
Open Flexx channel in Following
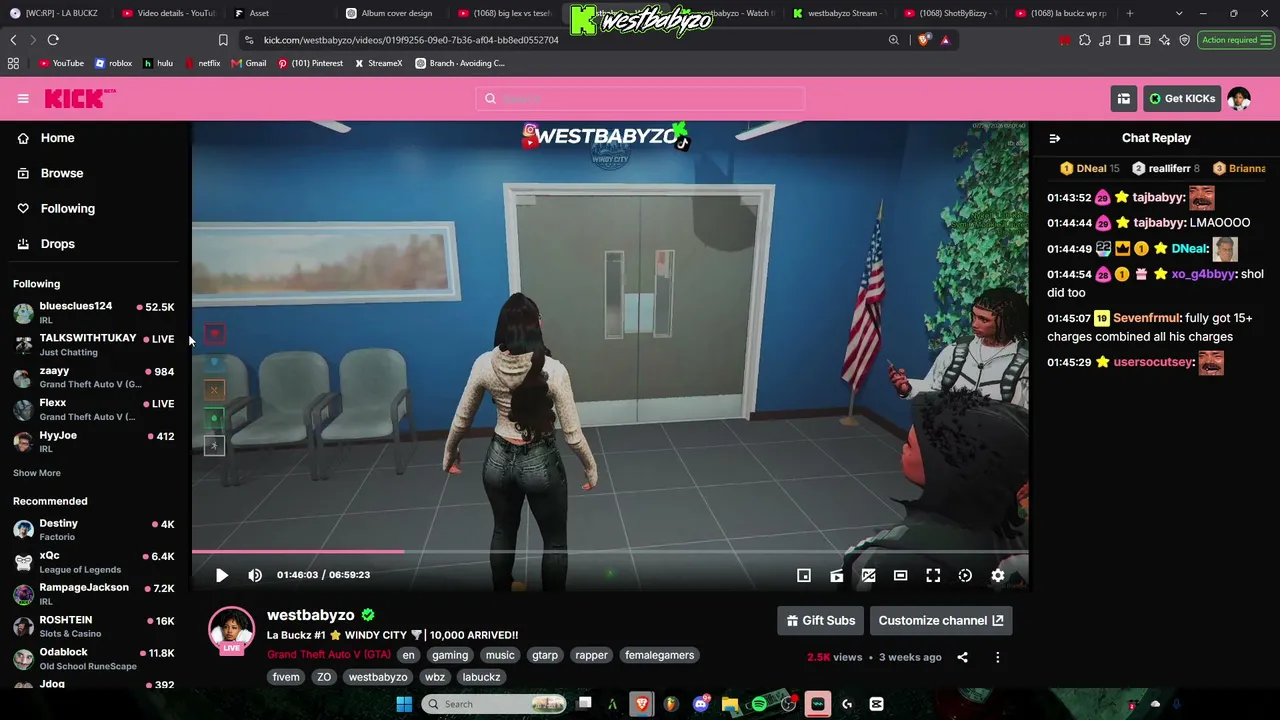click(x=94, y=409)
